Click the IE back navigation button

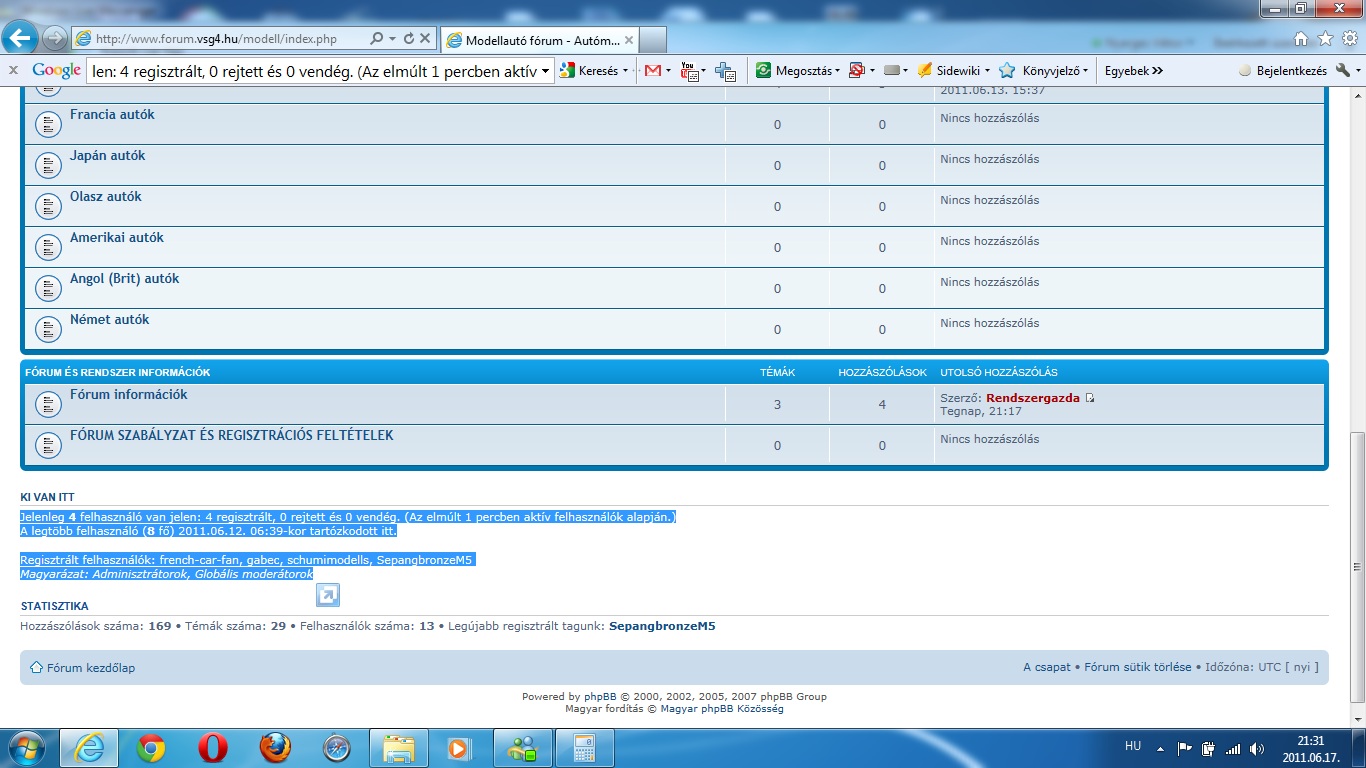point(22,39)
